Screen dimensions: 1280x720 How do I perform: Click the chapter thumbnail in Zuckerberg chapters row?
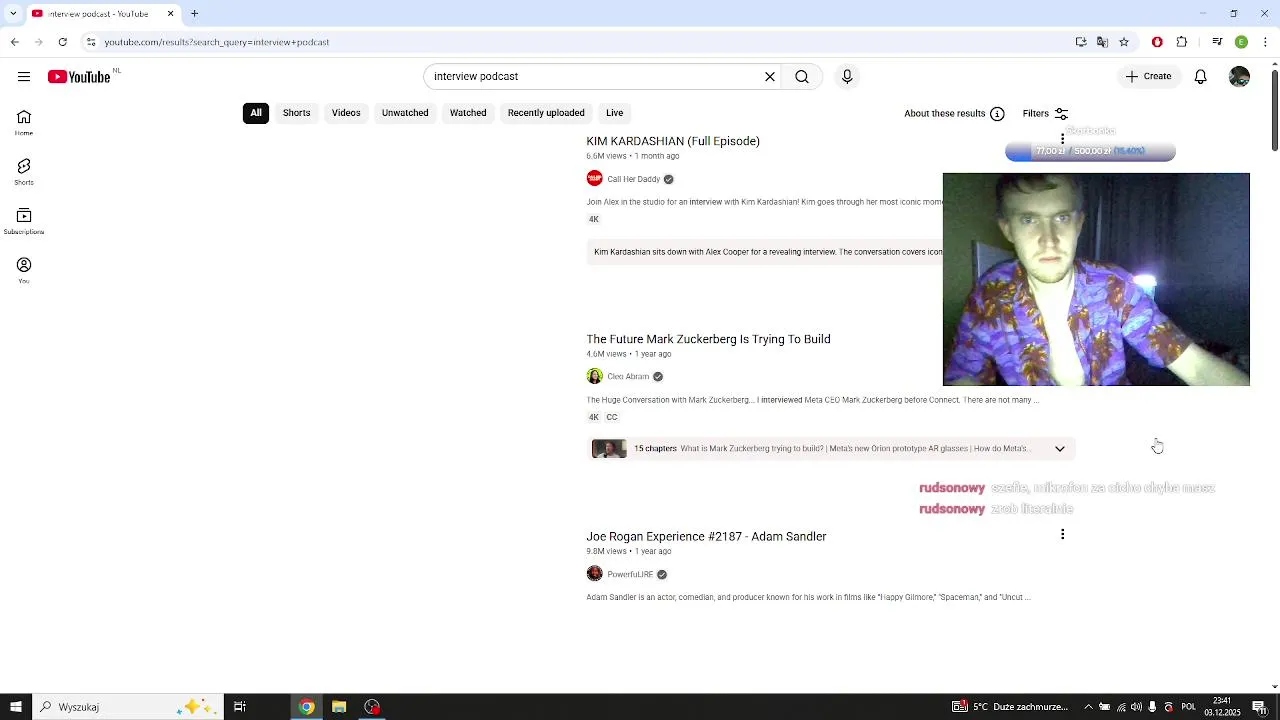(609, 449)
